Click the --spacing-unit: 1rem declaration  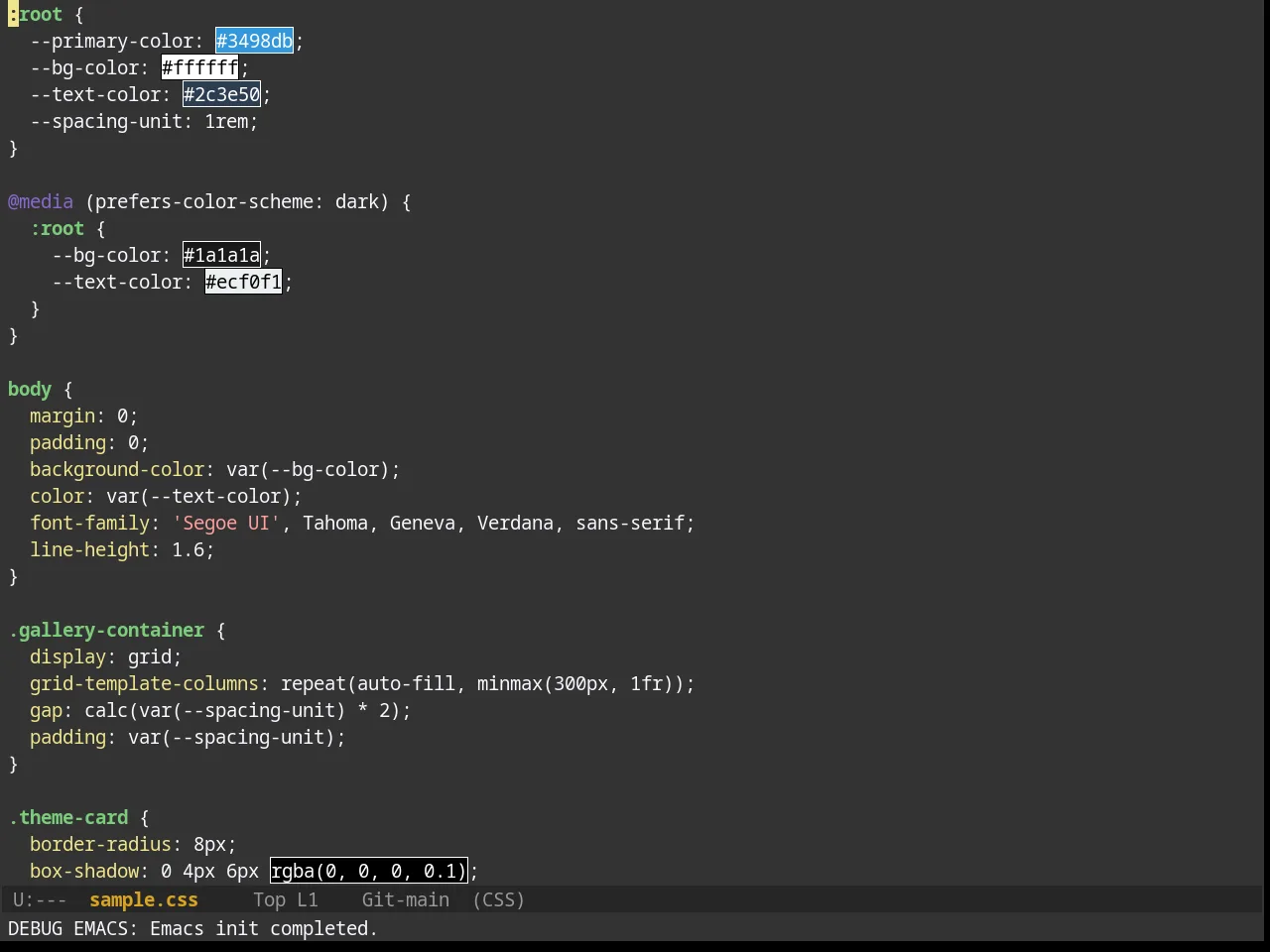[144, 121]
